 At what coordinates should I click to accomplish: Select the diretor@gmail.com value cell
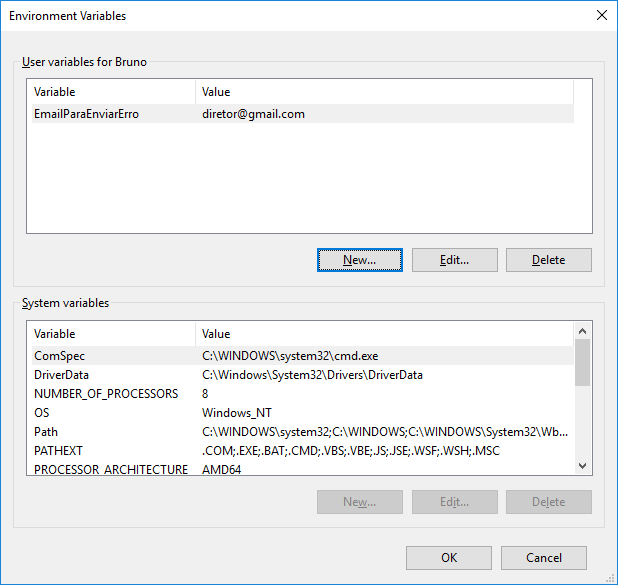click(x=253, y=114)
